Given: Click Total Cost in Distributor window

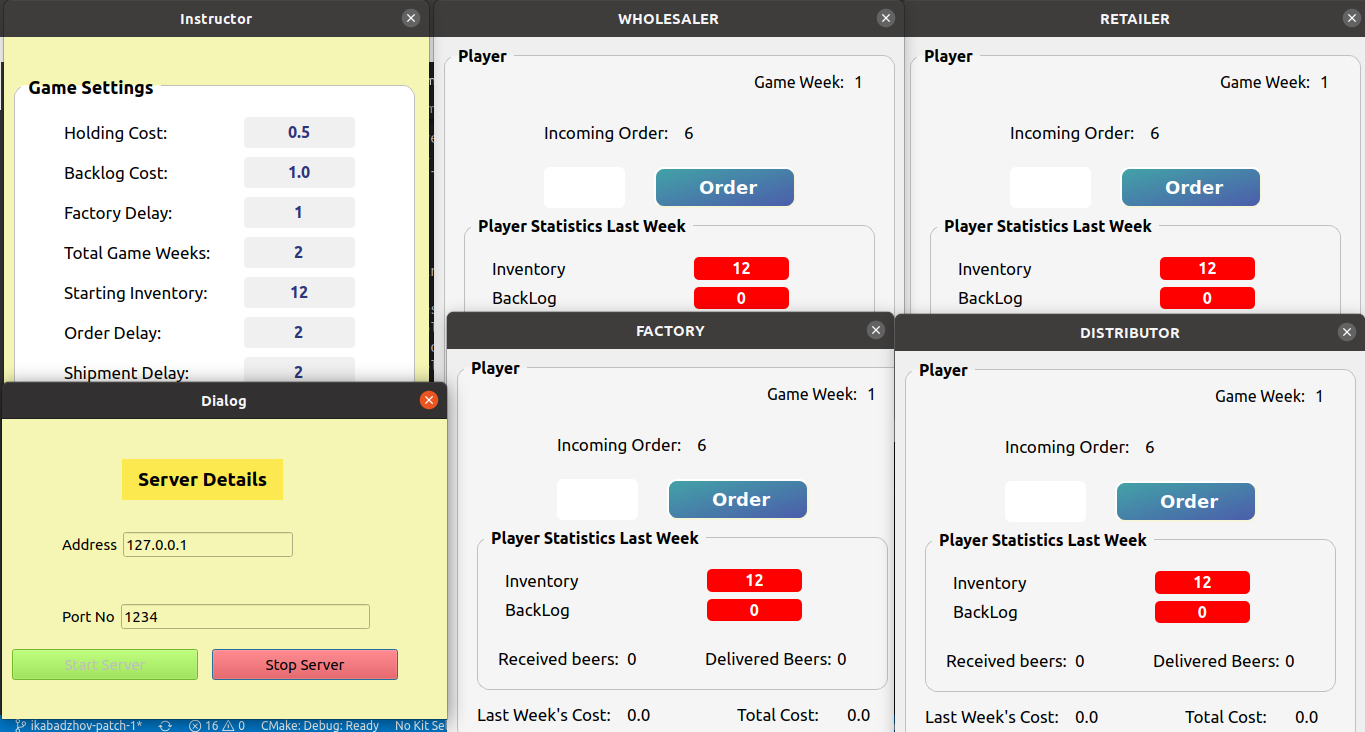Looking at the screenshot, I should point(1226,717).
